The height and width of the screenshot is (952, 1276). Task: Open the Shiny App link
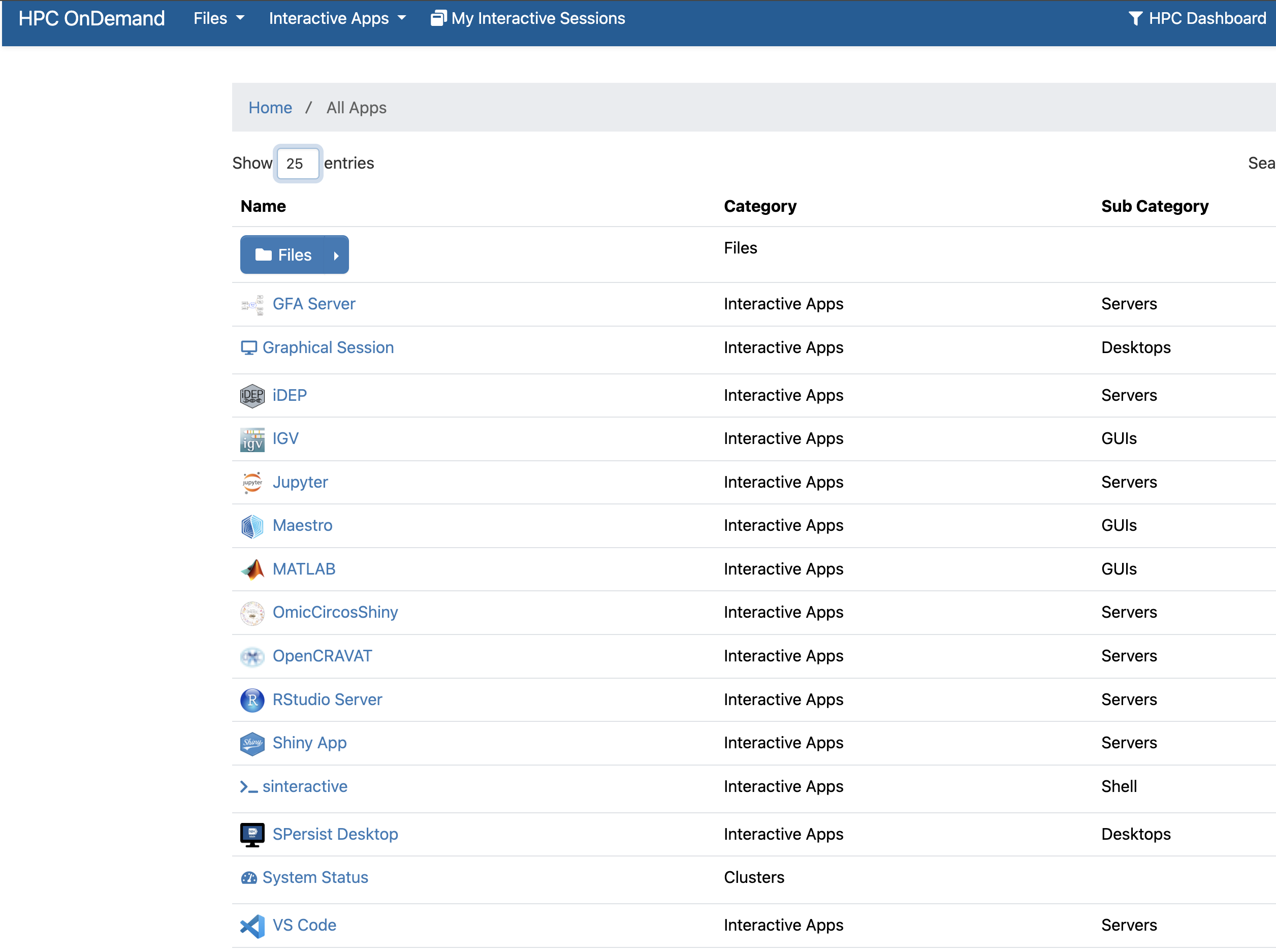310,743
